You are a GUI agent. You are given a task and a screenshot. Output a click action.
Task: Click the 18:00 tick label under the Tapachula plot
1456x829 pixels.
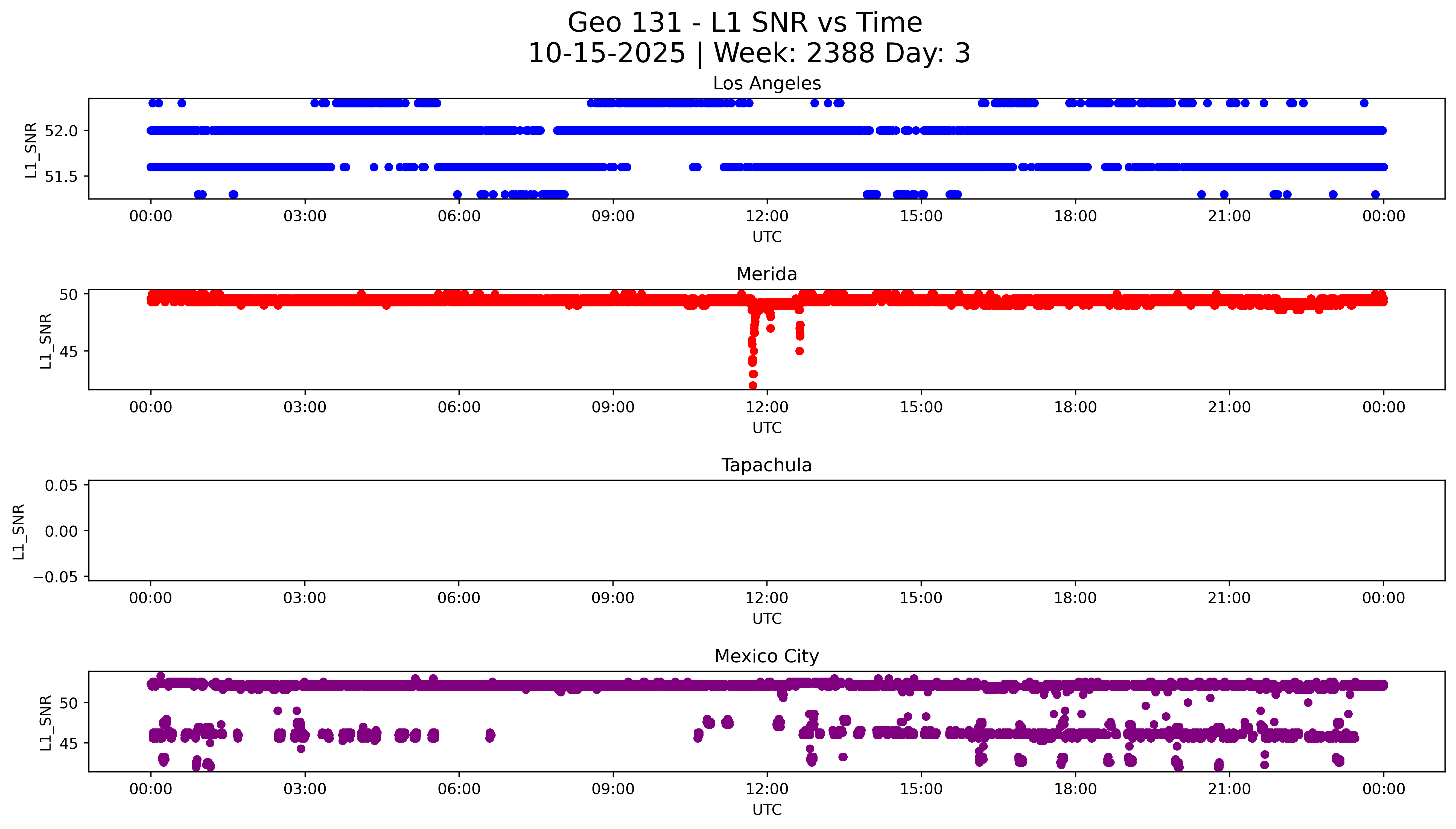(1075, 598)
